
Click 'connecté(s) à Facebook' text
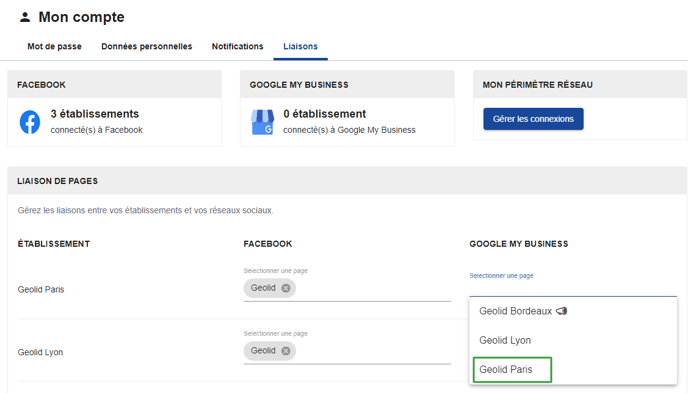click(x=97, y=130)
